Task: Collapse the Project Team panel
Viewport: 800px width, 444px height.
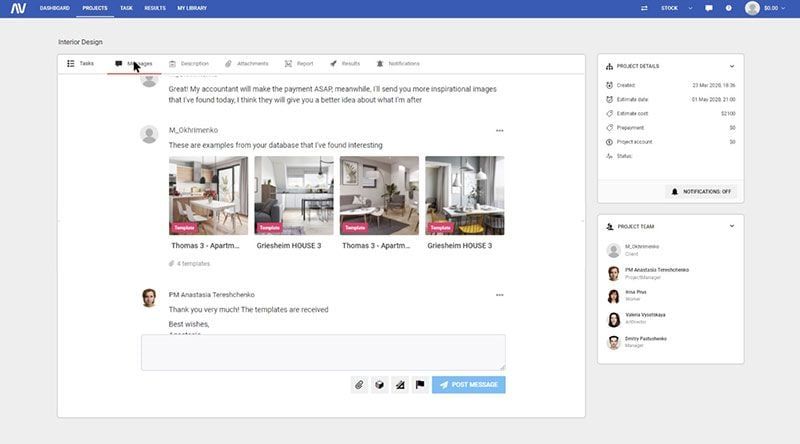Action: [731, 226]
